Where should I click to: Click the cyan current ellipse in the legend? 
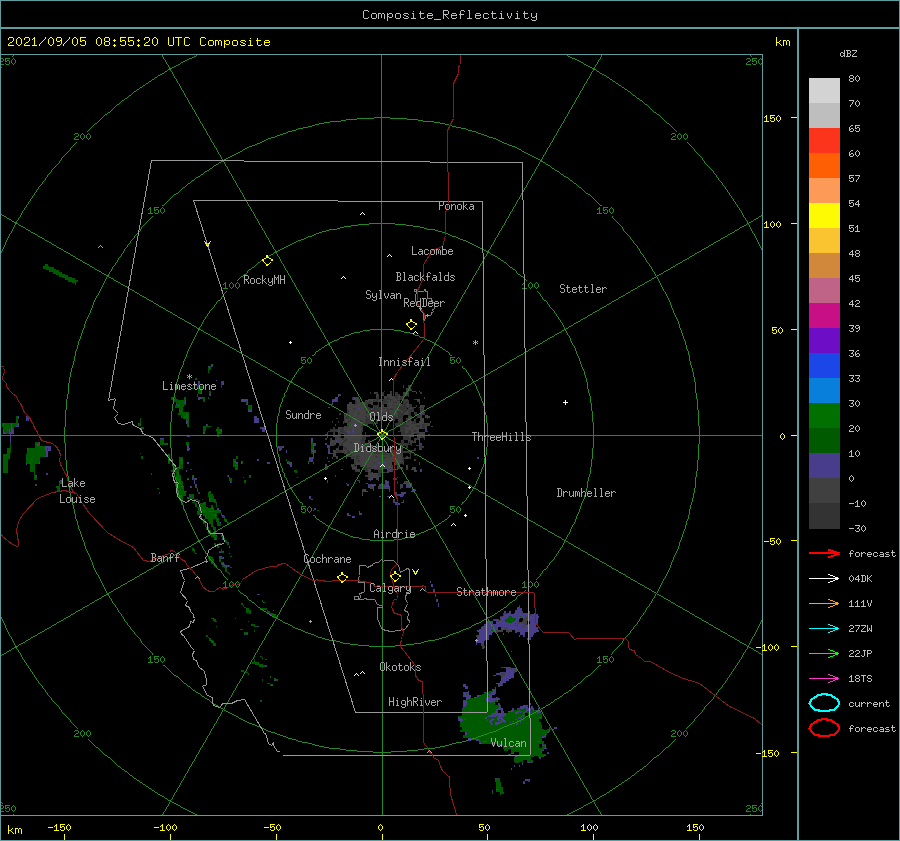point(824,703)
